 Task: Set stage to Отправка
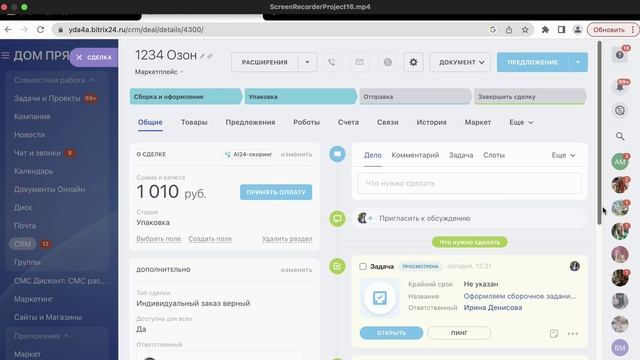[415, 97]
